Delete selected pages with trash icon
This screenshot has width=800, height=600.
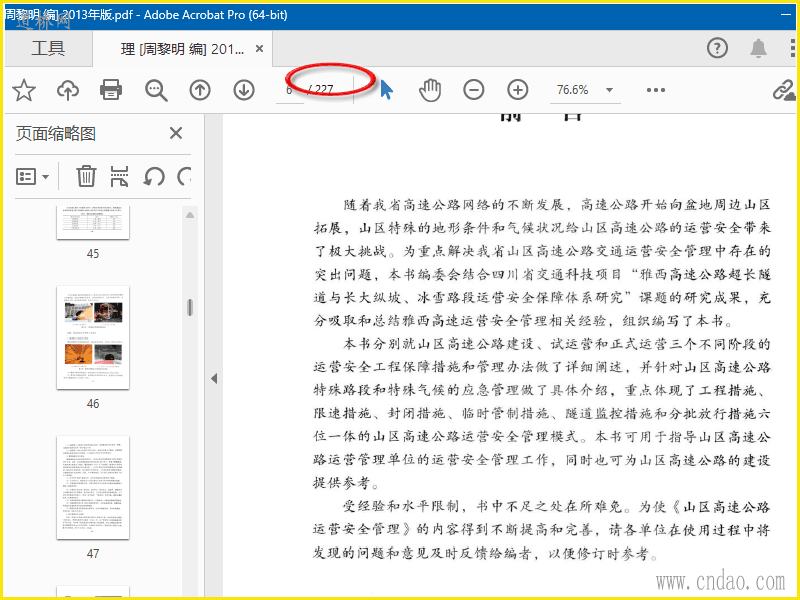click(x=86, y=176)
